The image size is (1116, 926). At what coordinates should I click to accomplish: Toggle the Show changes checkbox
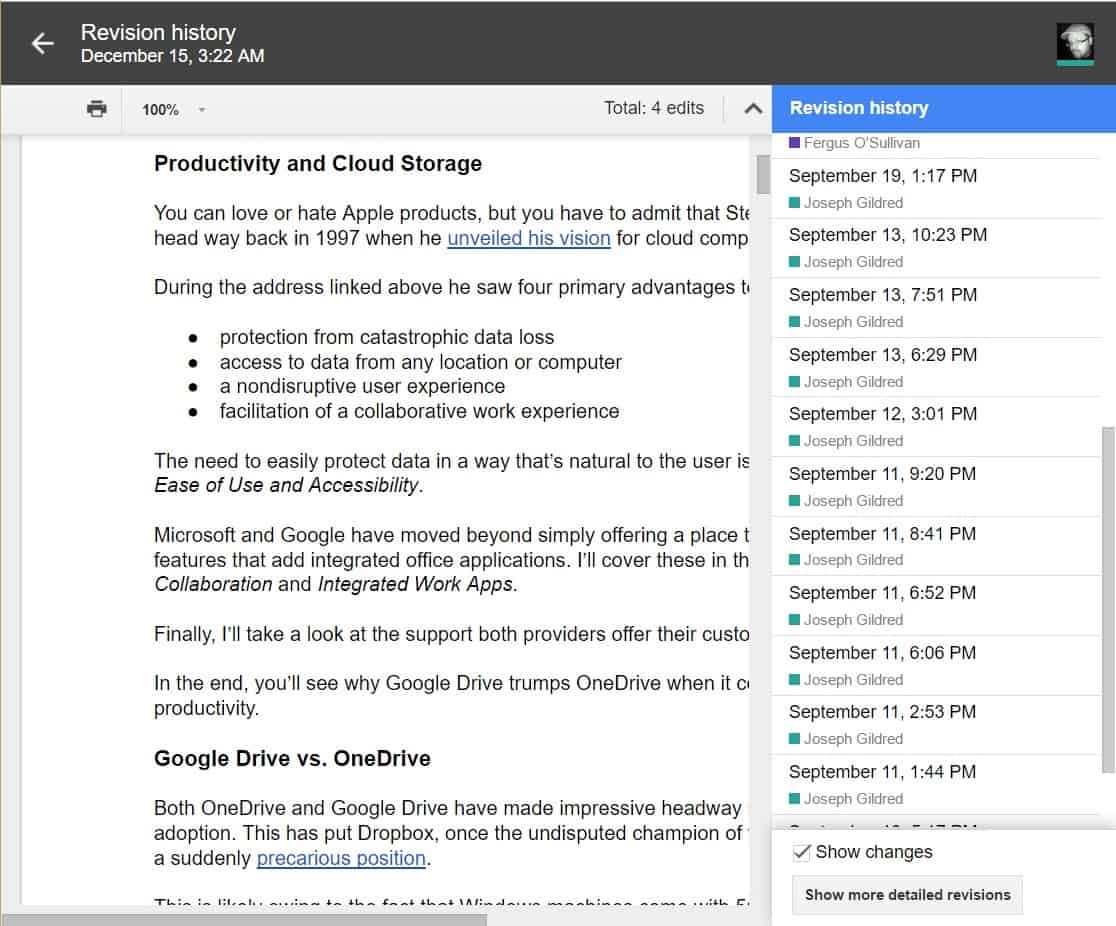(x=801, y=852)
